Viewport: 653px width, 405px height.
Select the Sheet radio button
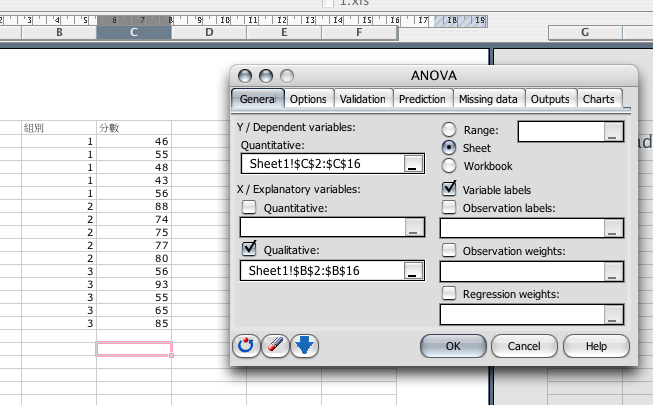pyautogui.click(x=449, y=148)
